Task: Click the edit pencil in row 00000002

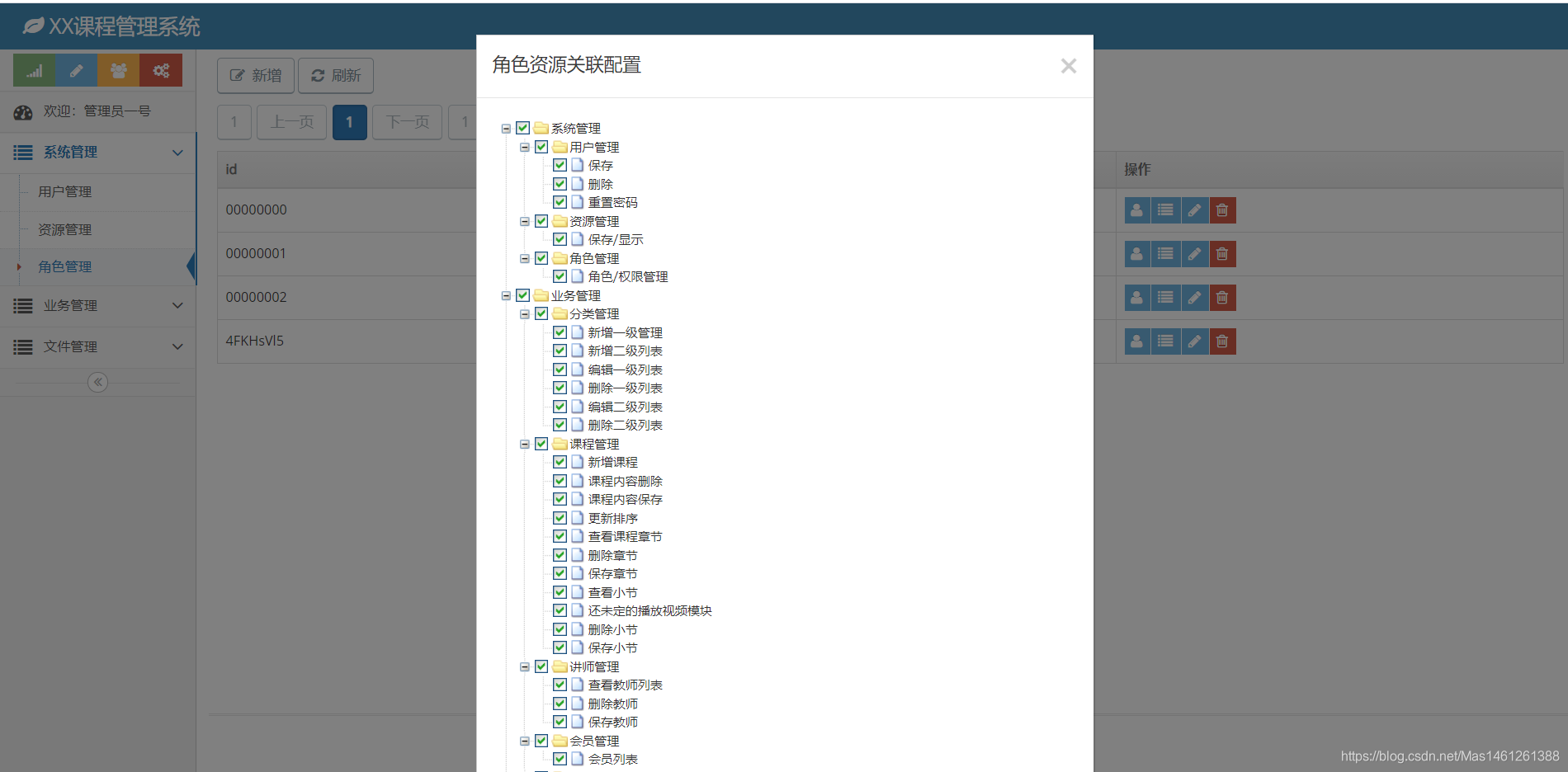Action: pos(1194,298)
